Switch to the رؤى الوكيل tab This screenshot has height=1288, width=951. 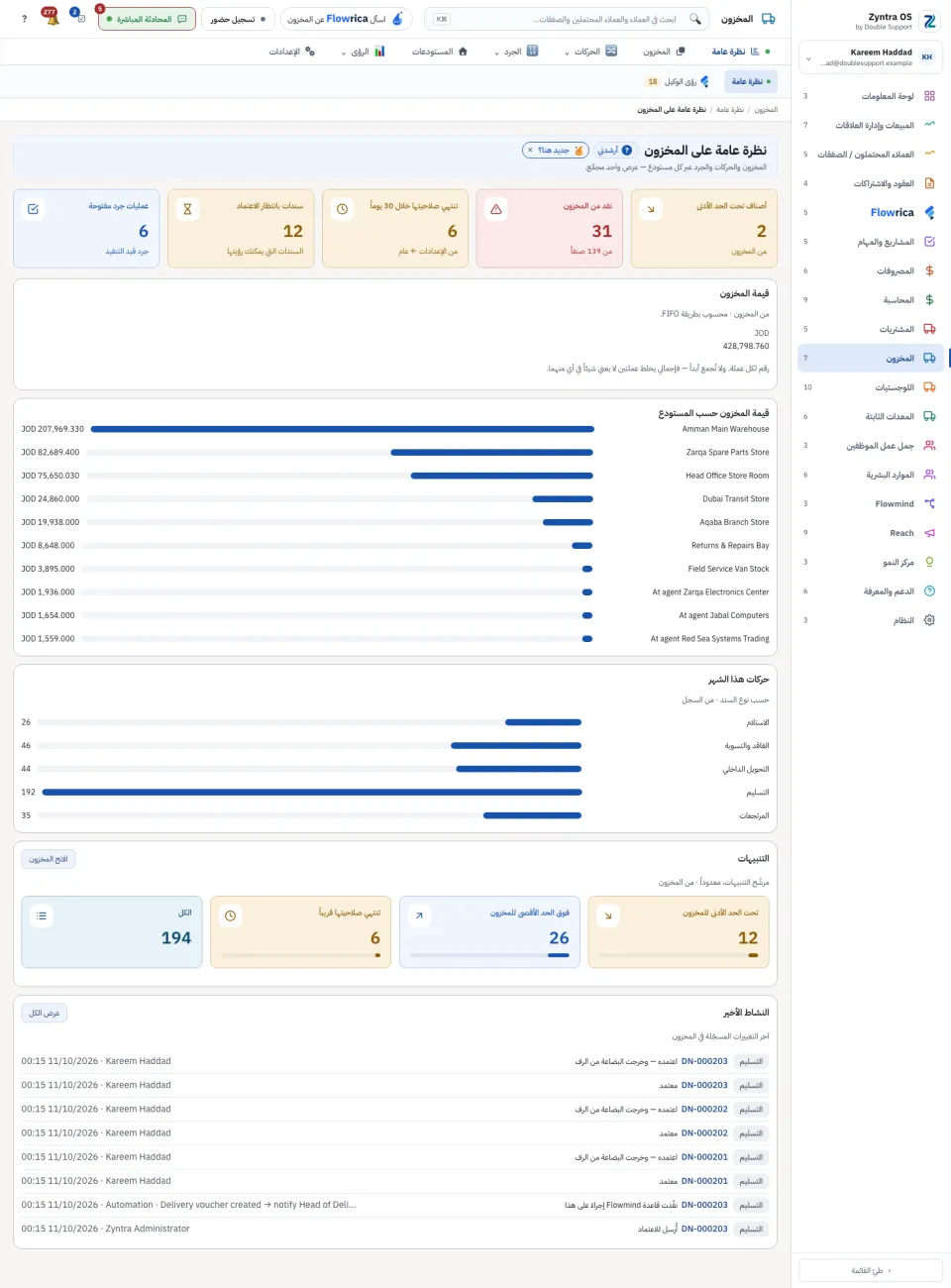(678, 81)
